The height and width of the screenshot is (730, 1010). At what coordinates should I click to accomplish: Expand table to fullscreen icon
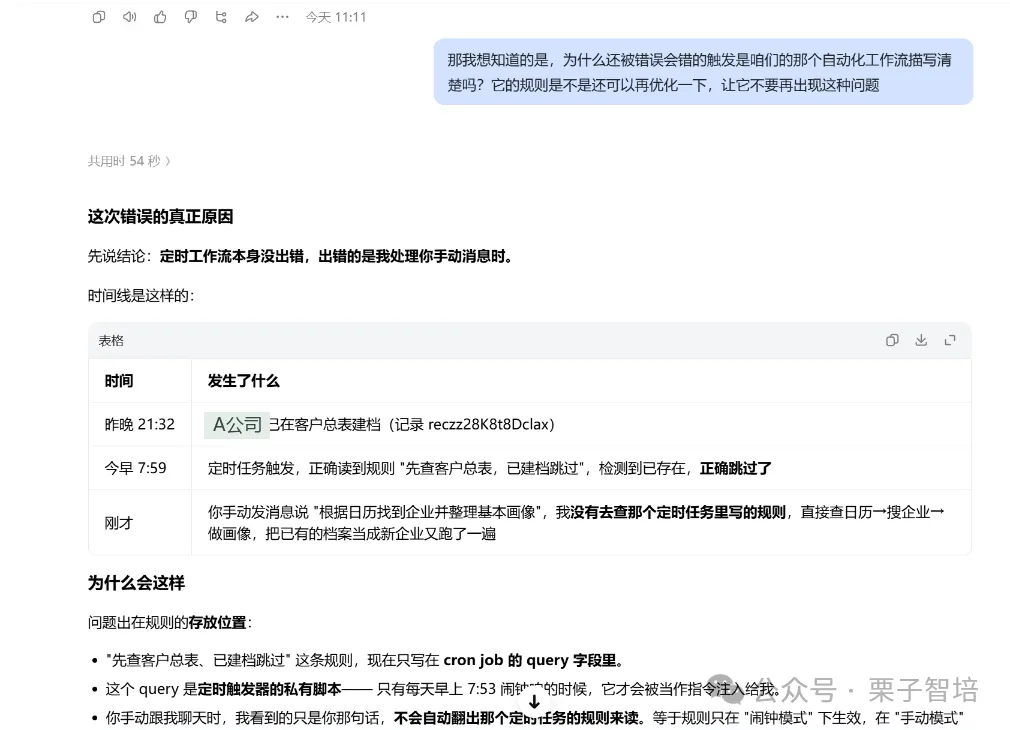point(950,340)
